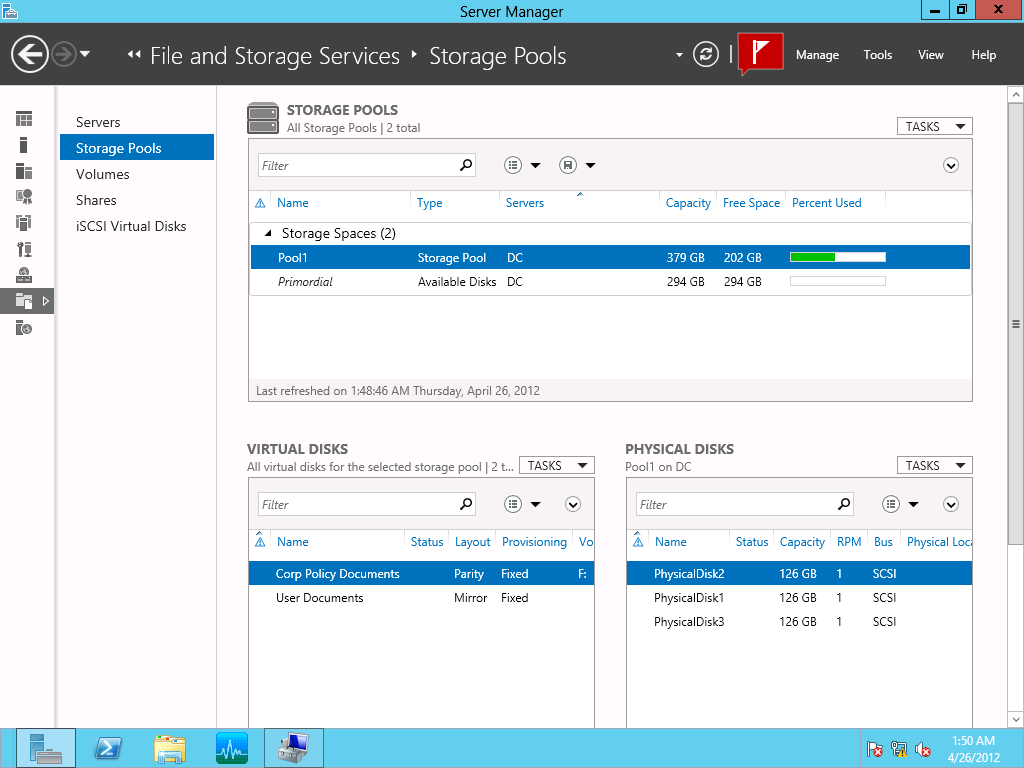The image size is (1024, 768).
Task: Expand Virtual Disks filter chevron
Action: pos(573,504)
